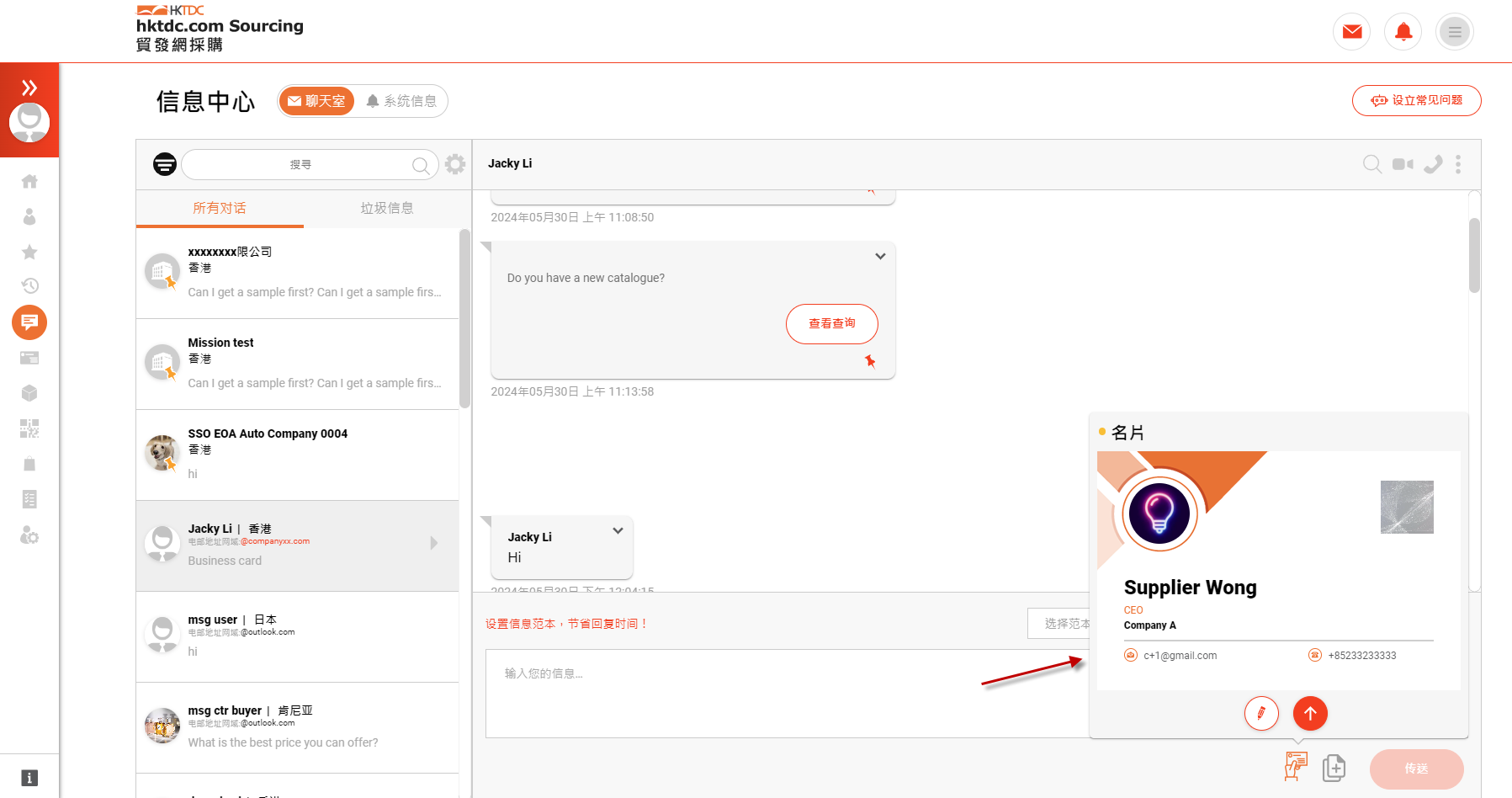Start a video call with Jacky Li

point(1403,164)
